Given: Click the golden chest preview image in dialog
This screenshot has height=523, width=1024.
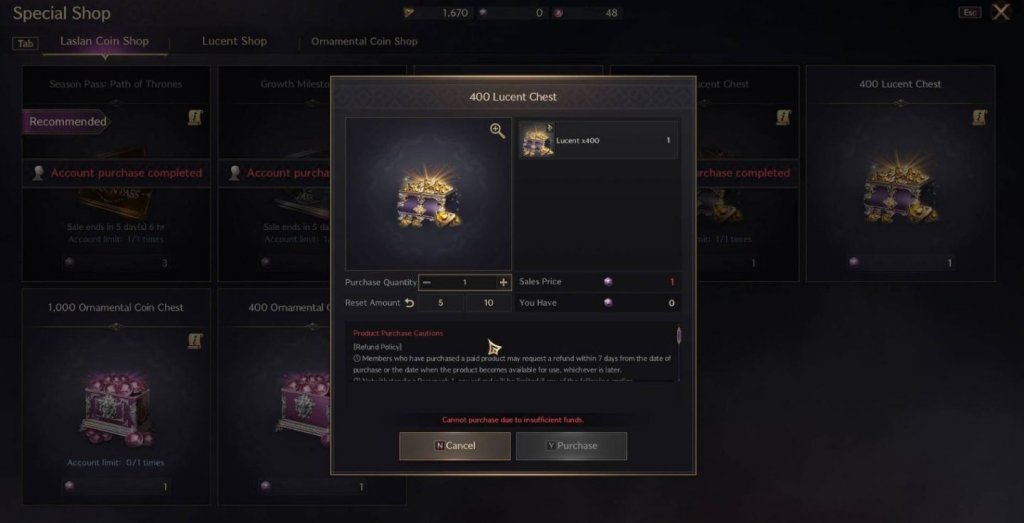Looking at the screenshot, I should (428, 194).
